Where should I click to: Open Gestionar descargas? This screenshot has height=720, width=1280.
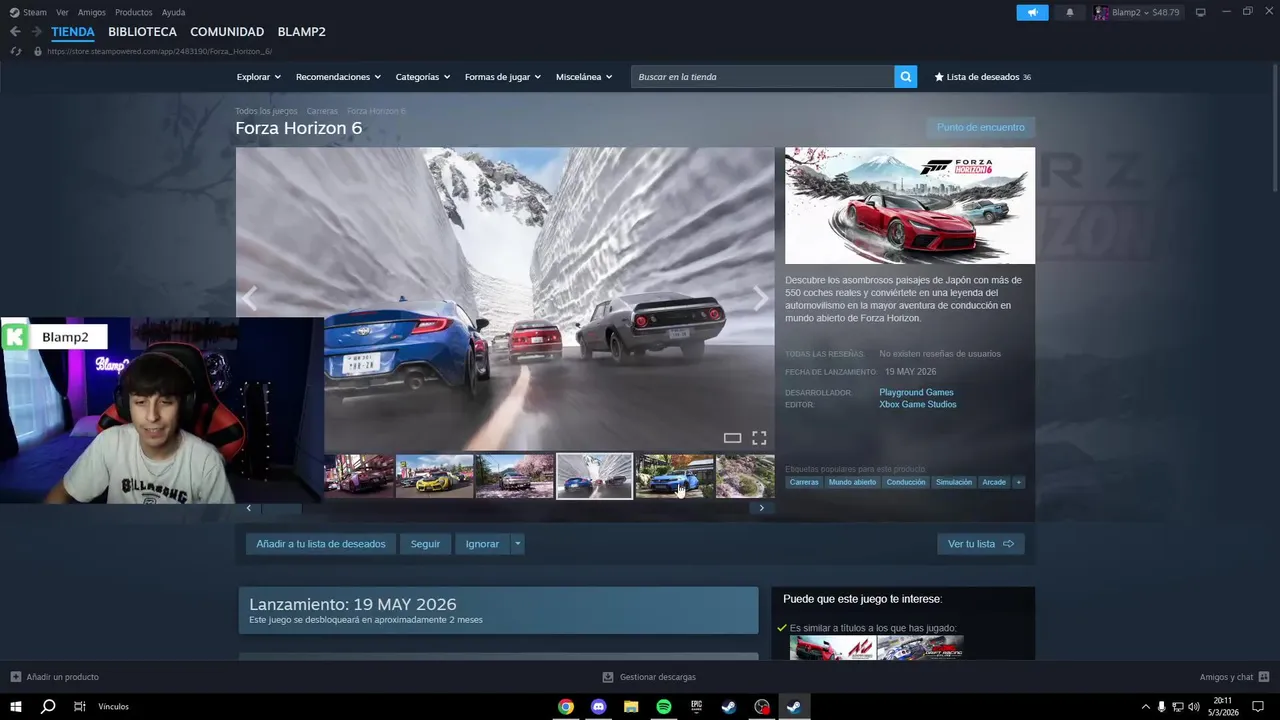(649, 677)
